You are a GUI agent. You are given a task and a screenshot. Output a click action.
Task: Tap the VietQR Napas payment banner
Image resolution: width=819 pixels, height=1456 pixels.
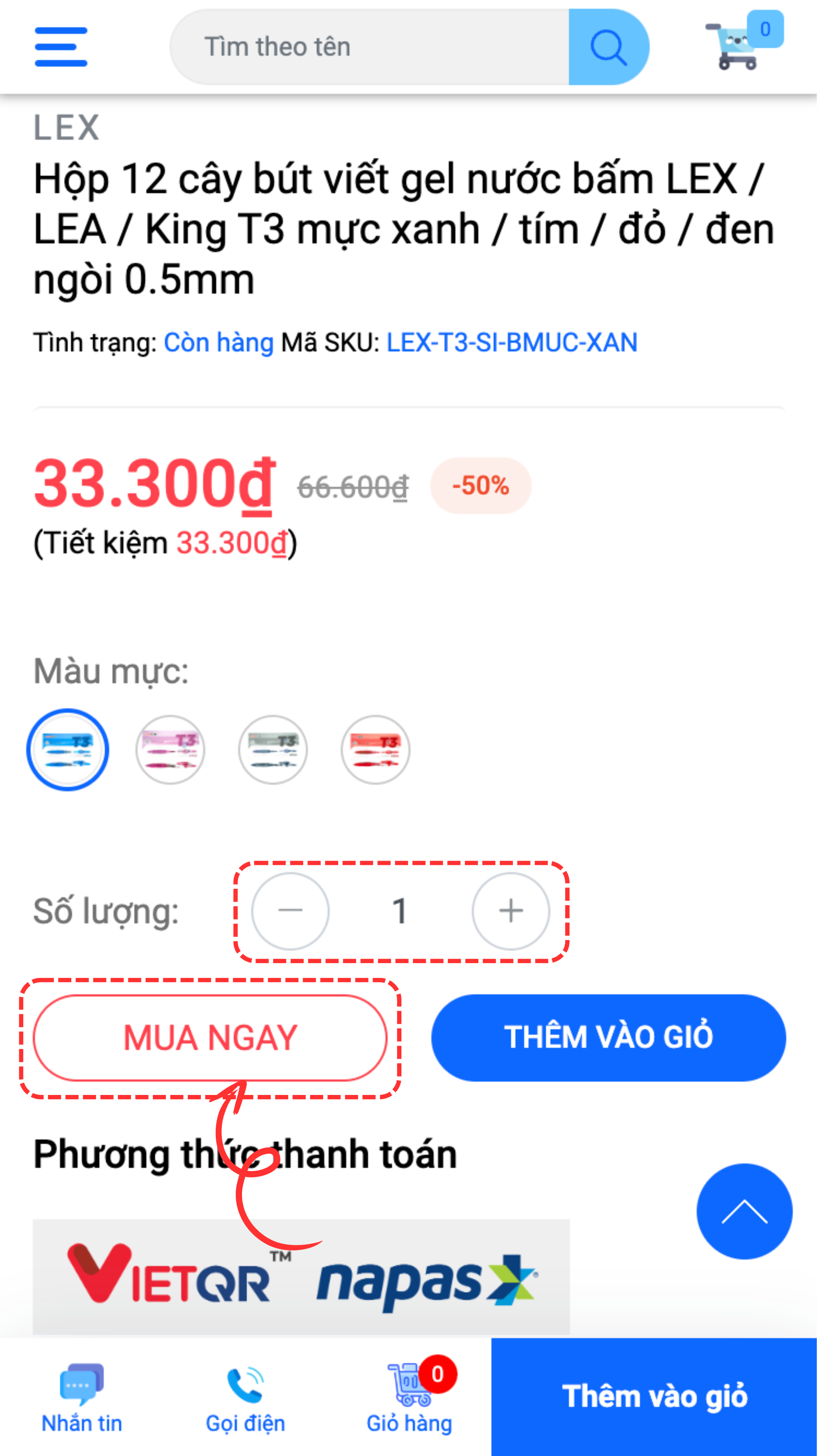tap(301, 1277)
